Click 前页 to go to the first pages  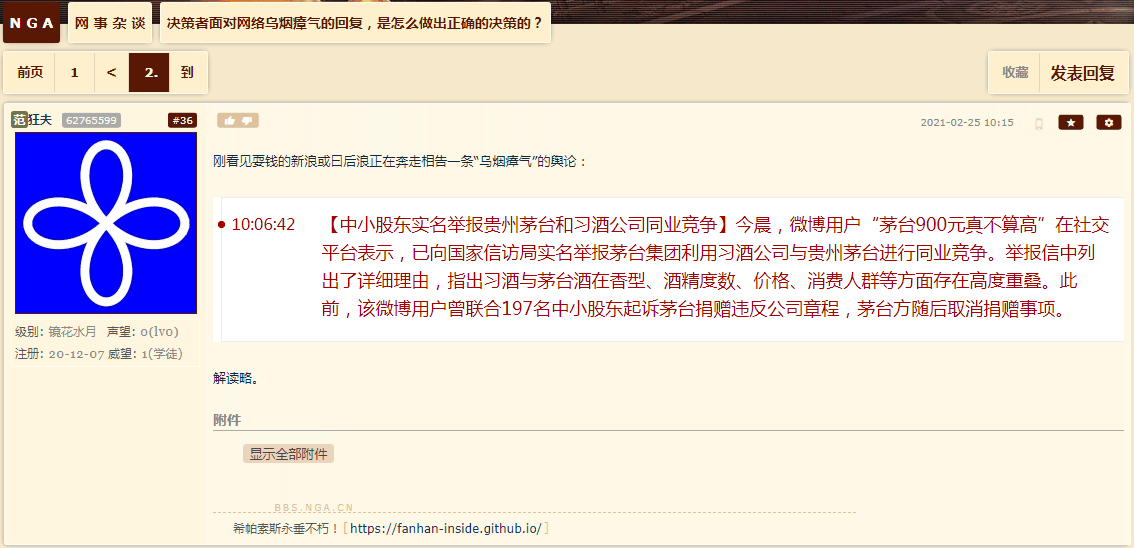click(30, 72)
